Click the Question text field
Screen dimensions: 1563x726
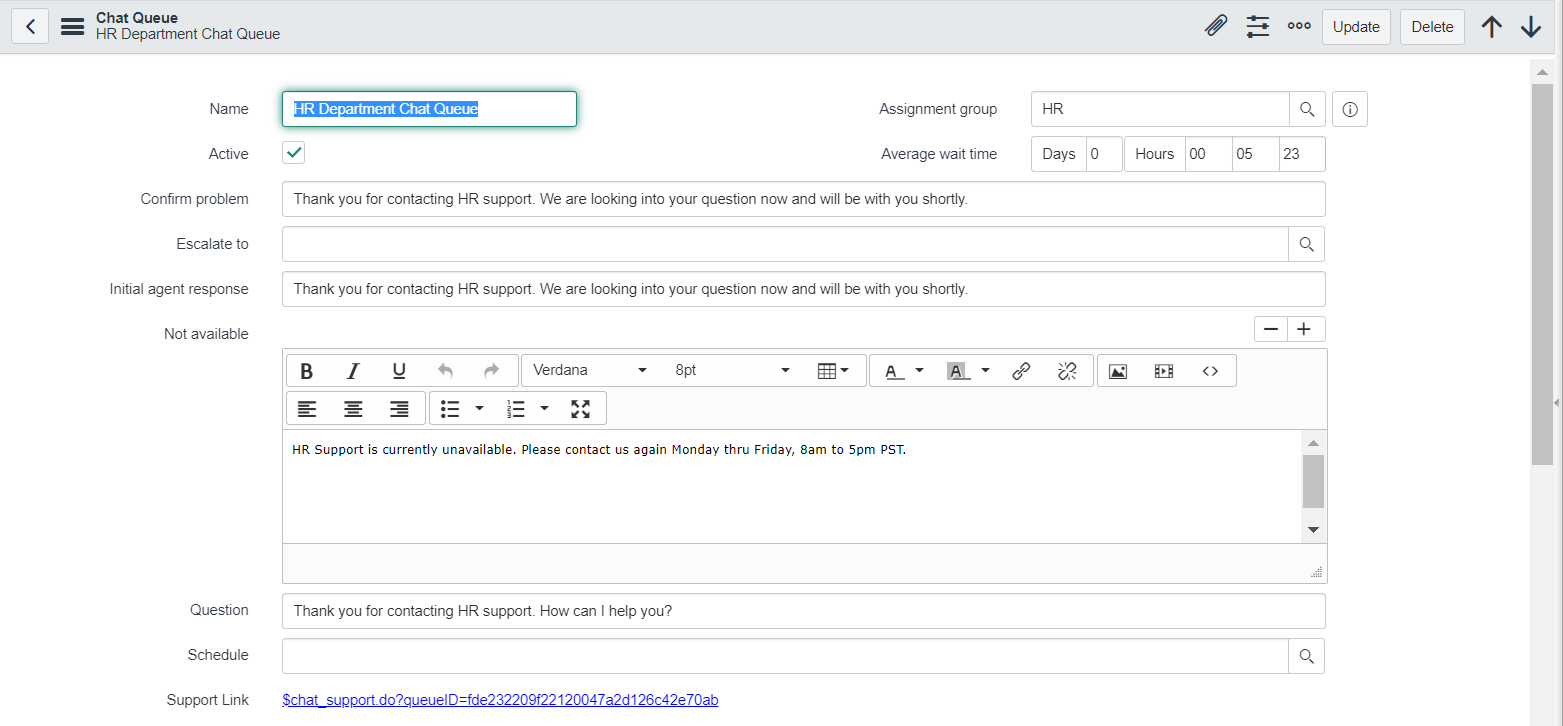tap(804, 611)
